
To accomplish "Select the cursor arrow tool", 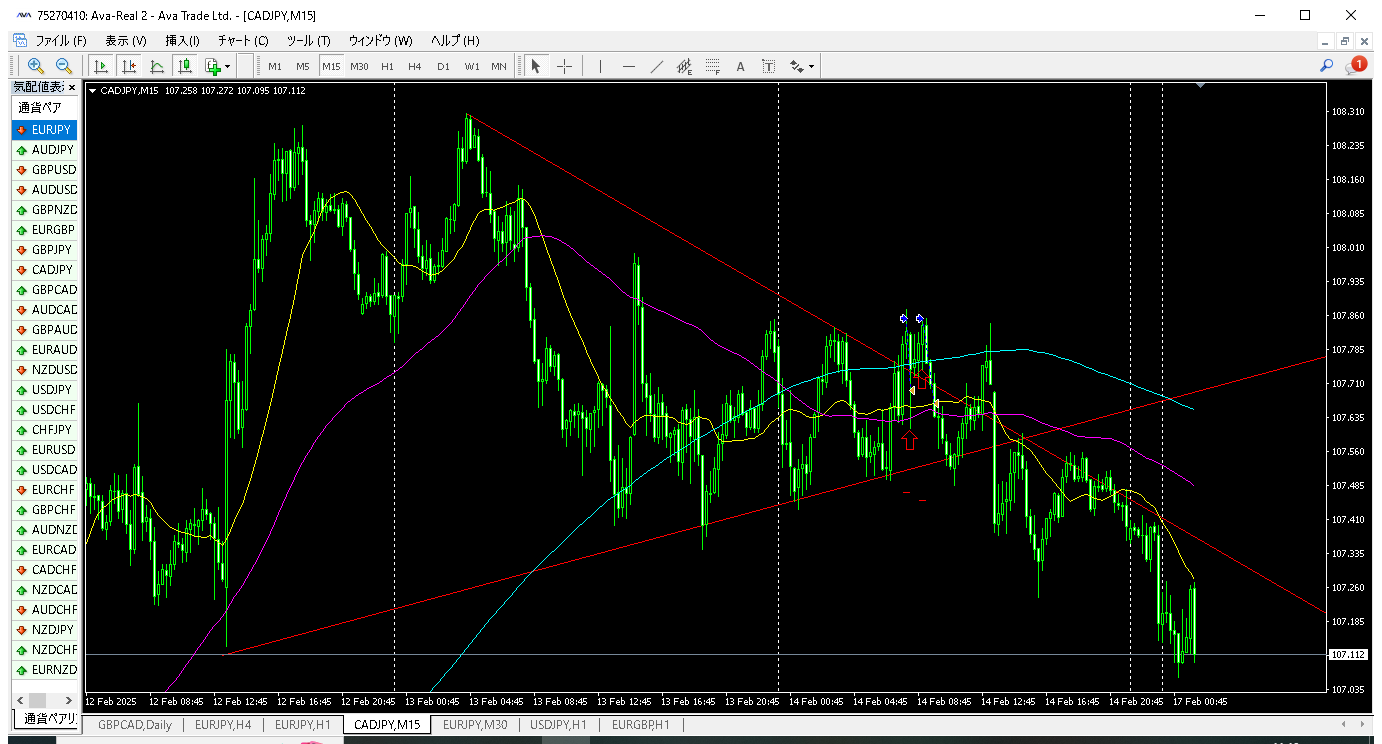I will point(536,66).
